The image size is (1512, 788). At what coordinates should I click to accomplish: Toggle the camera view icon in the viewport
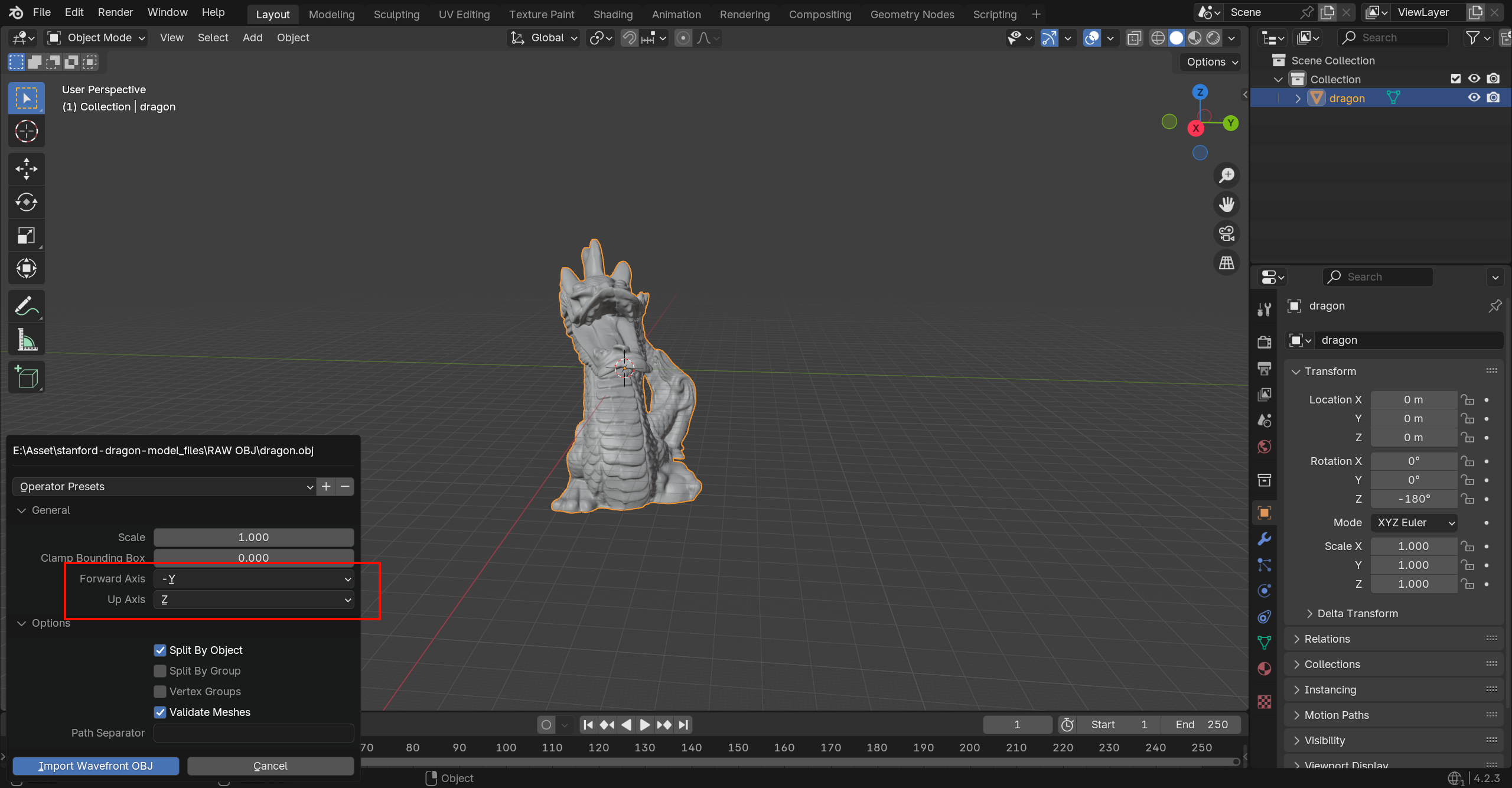coord(1227,233)
